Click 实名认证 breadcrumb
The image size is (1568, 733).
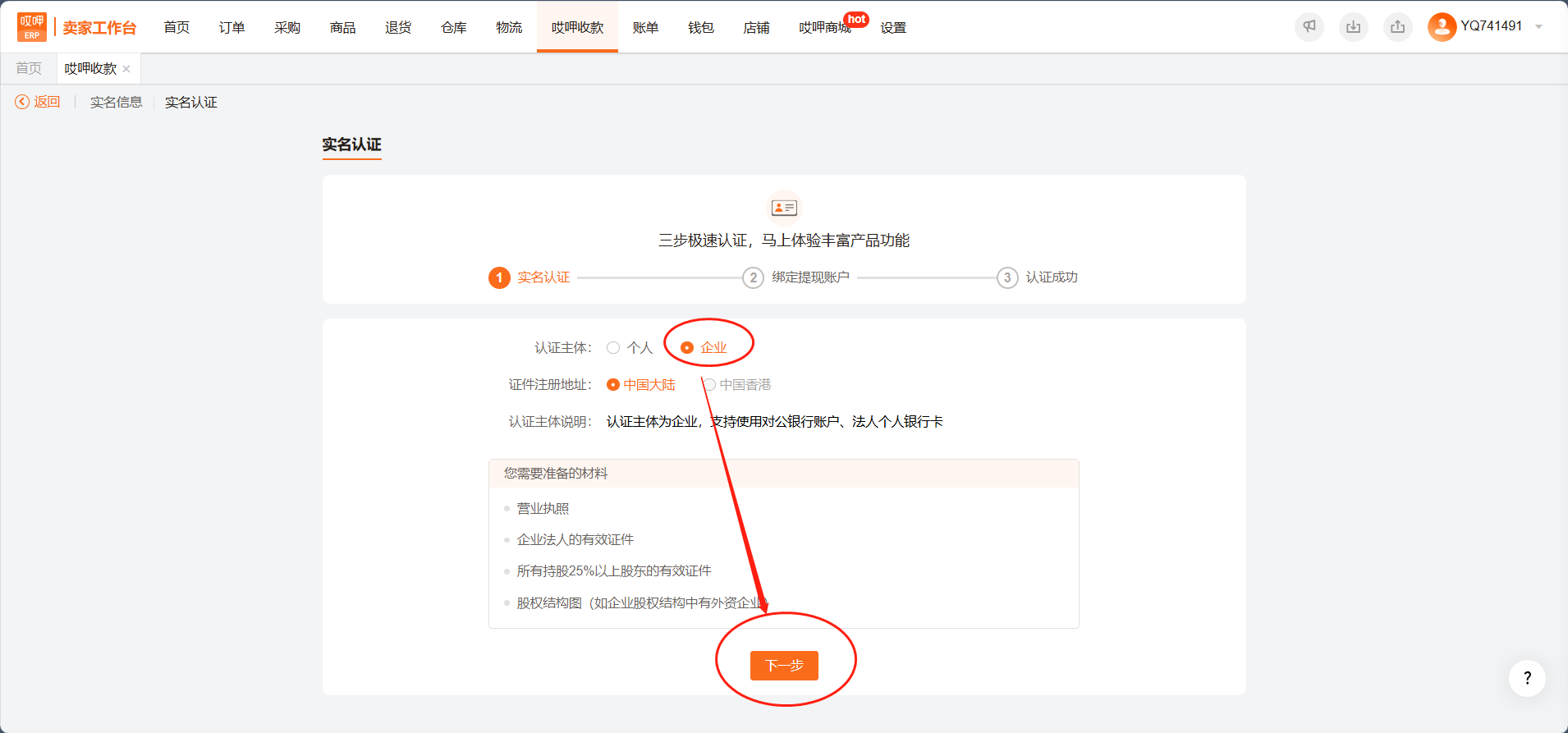(x=191, y=102)
